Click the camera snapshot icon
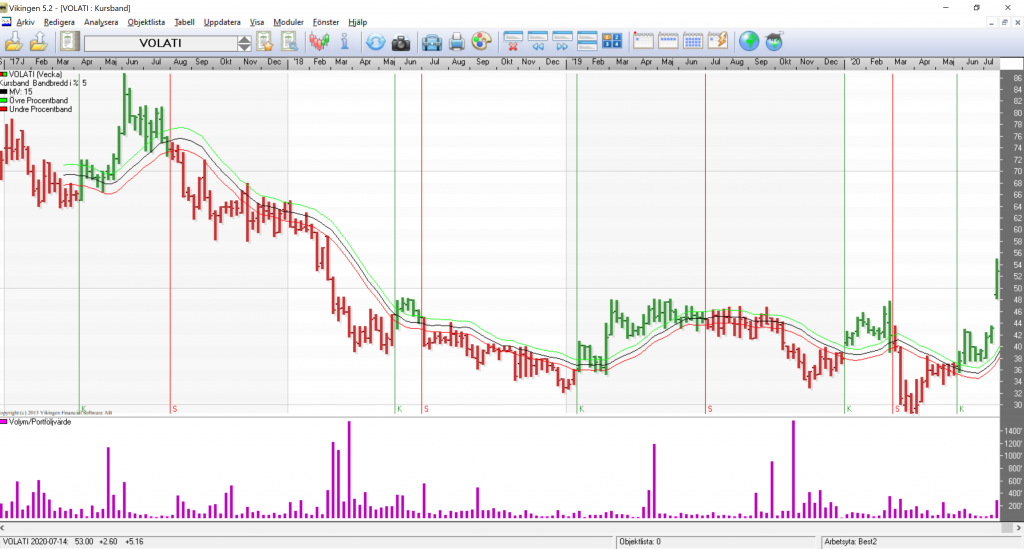The image size is (1024, 549). 400,42
